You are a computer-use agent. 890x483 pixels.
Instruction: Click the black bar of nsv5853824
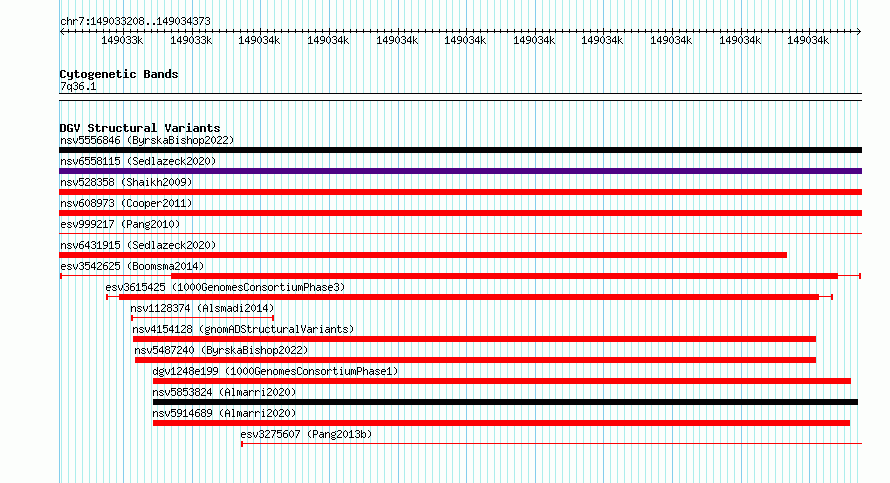coord(505,402)
